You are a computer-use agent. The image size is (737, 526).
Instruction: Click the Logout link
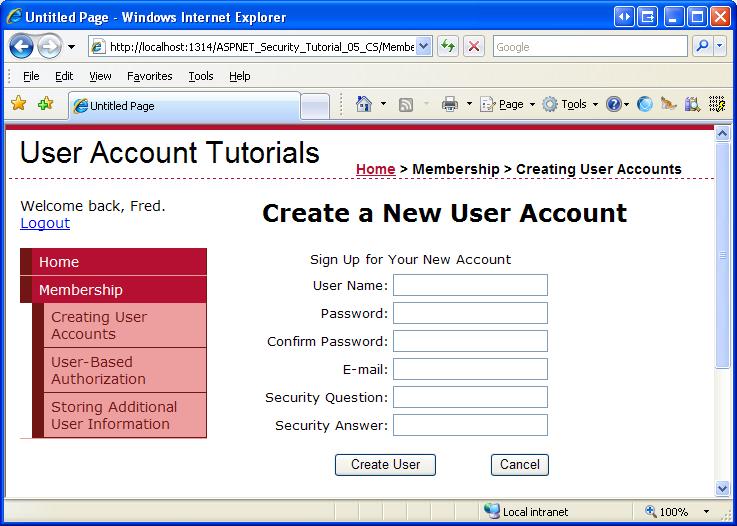45,223
